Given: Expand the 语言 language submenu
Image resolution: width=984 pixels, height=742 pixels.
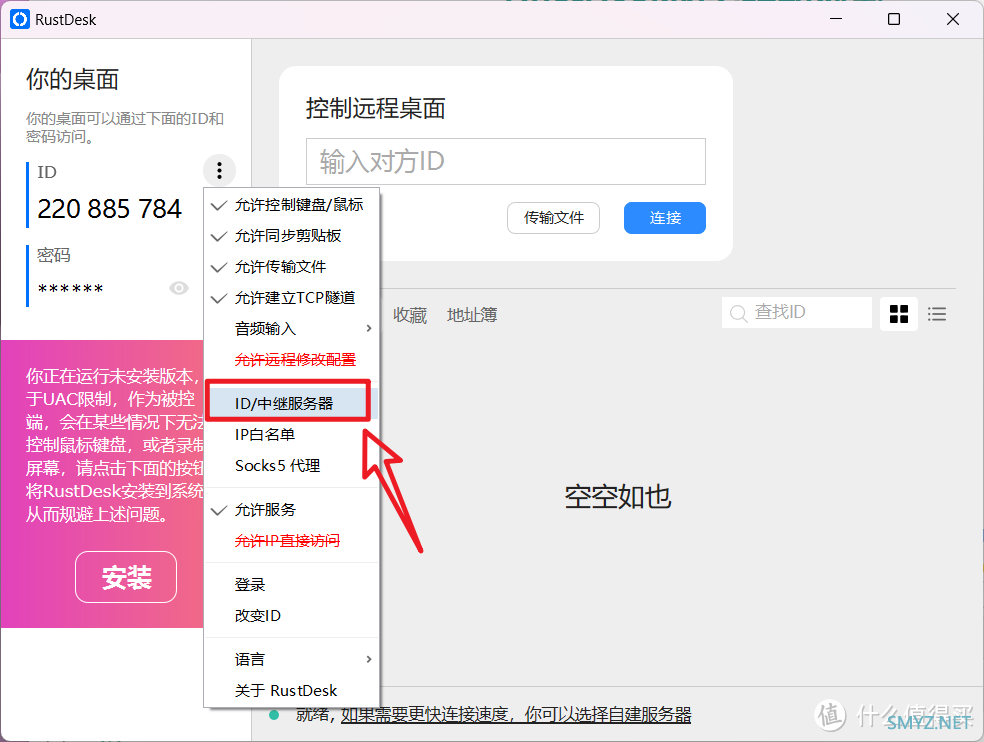Looking at the screenshot, I should coord(292,659).
